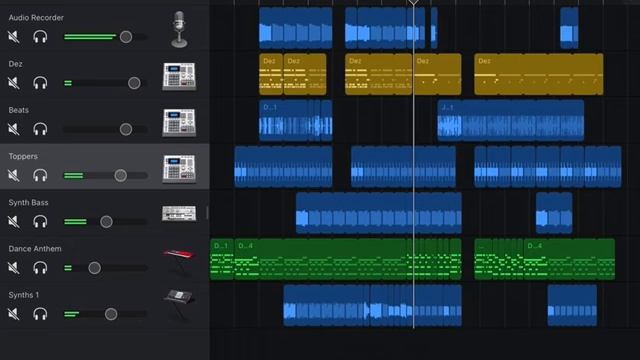Click the Dance Anthem volume slider knob
640x360 pixels.
95,268
